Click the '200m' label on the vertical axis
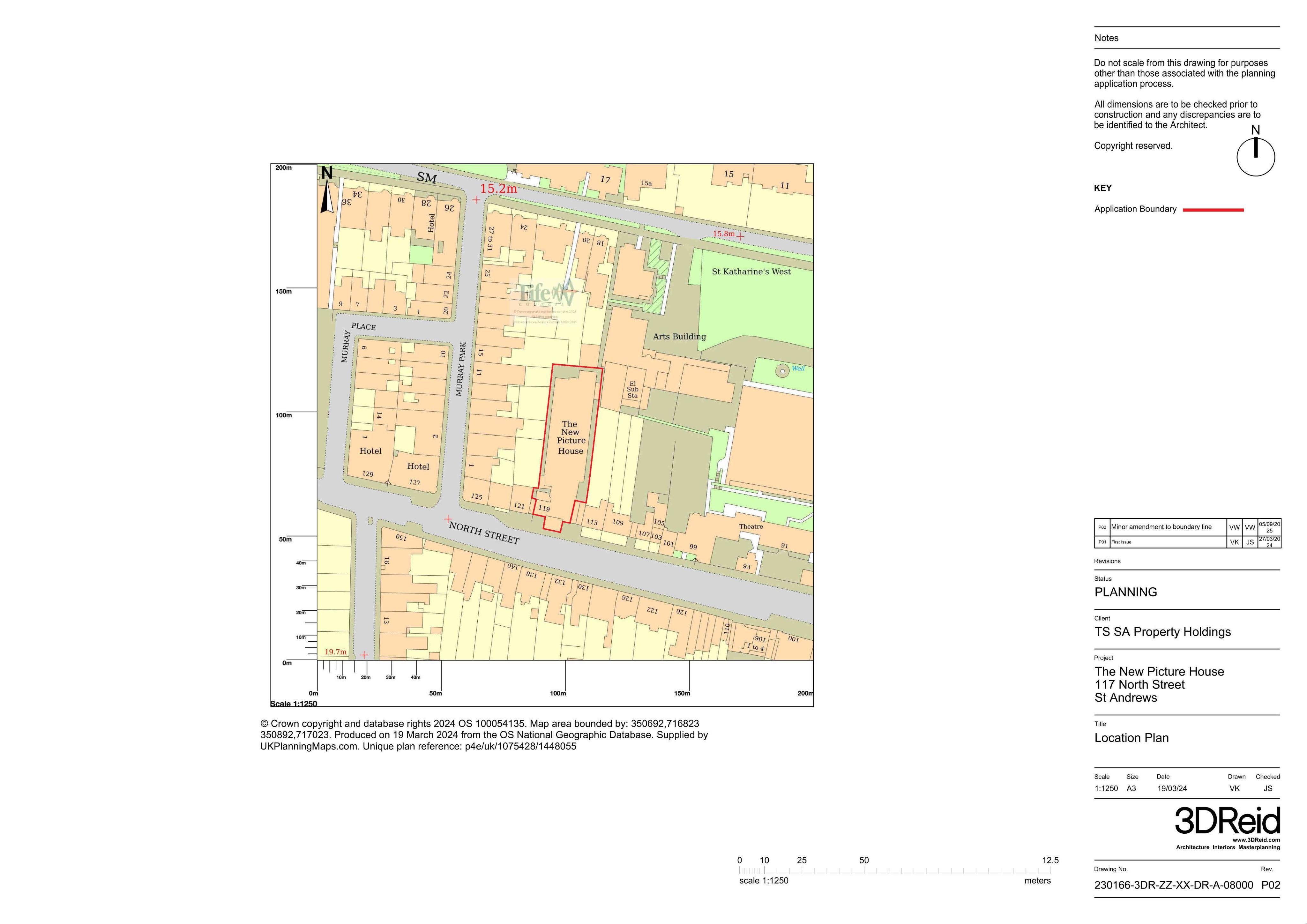The width and height of the screenshot is (1307, 924). [283, 168]
